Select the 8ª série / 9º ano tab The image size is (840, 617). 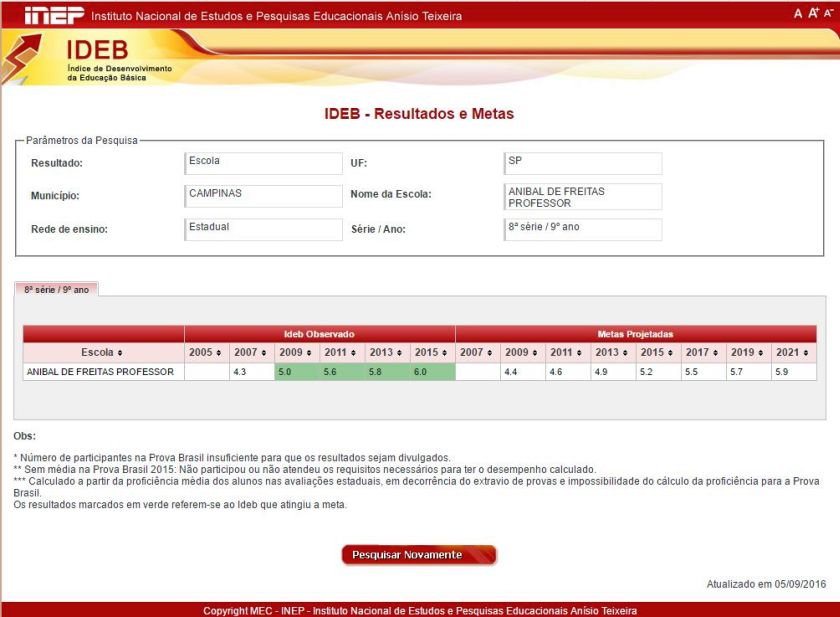point(56,289)
